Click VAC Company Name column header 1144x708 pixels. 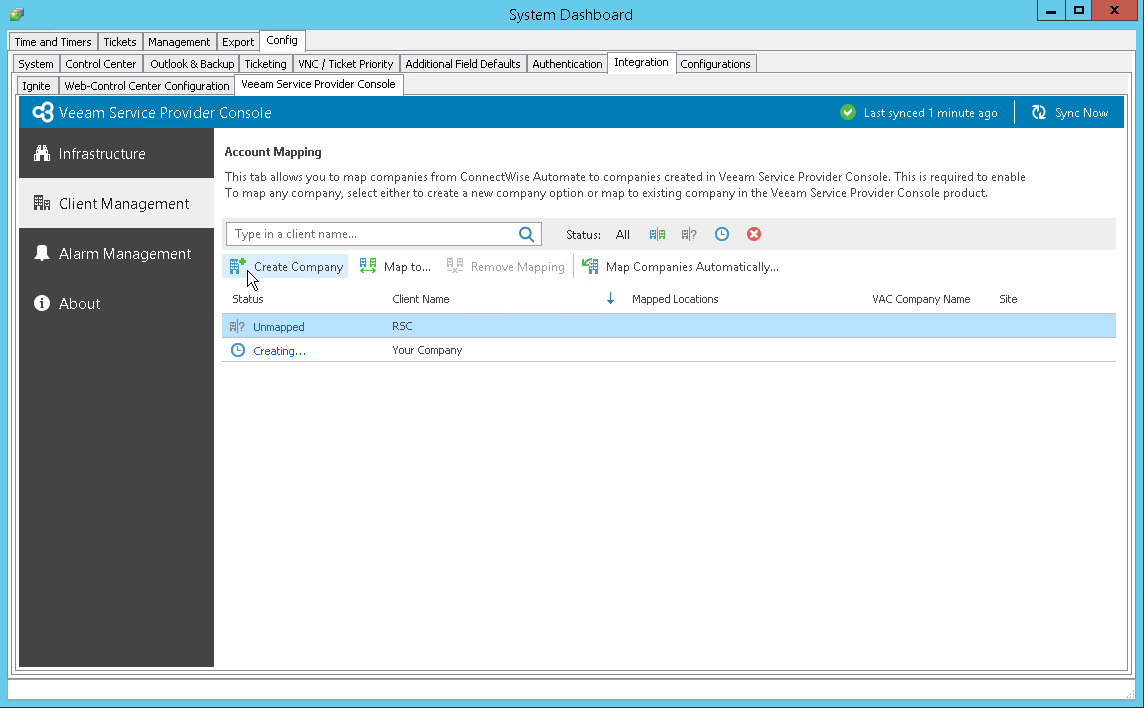[921, 299]
